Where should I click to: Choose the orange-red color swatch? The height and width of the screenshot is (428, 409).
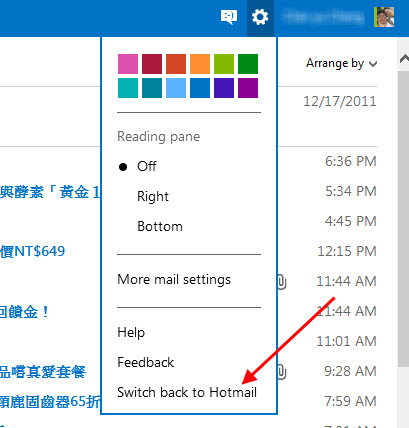(176, 64)
